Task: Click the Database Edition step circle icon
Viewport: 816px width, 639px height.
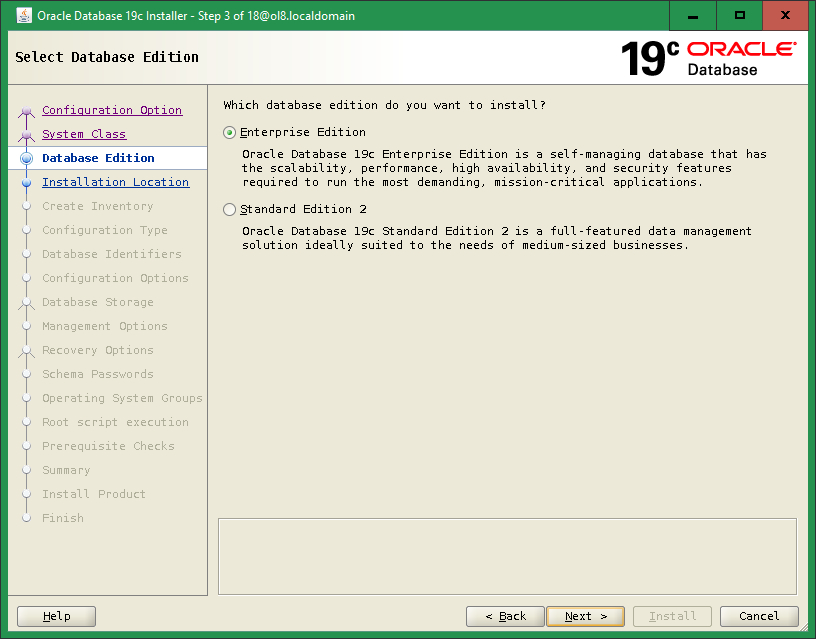Action: pos(27,158)
